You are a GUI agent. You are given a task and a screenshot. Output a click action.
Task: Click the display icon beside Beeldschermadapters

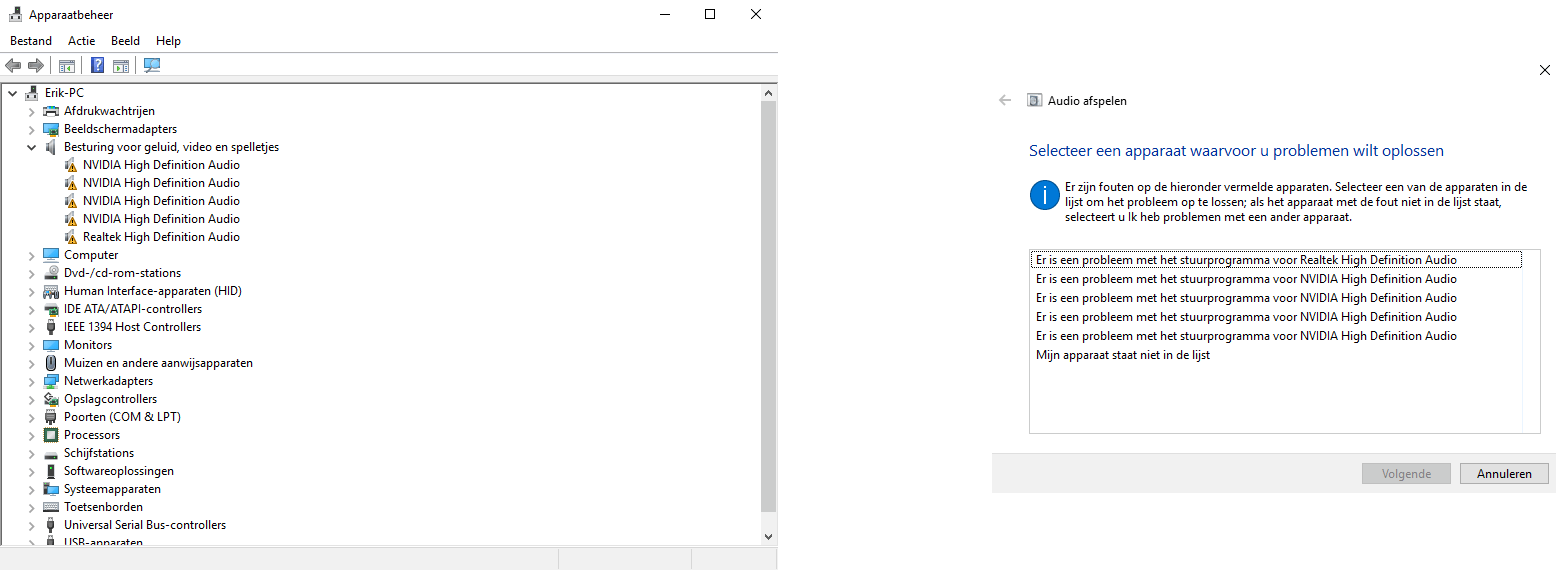pos(51,129)
